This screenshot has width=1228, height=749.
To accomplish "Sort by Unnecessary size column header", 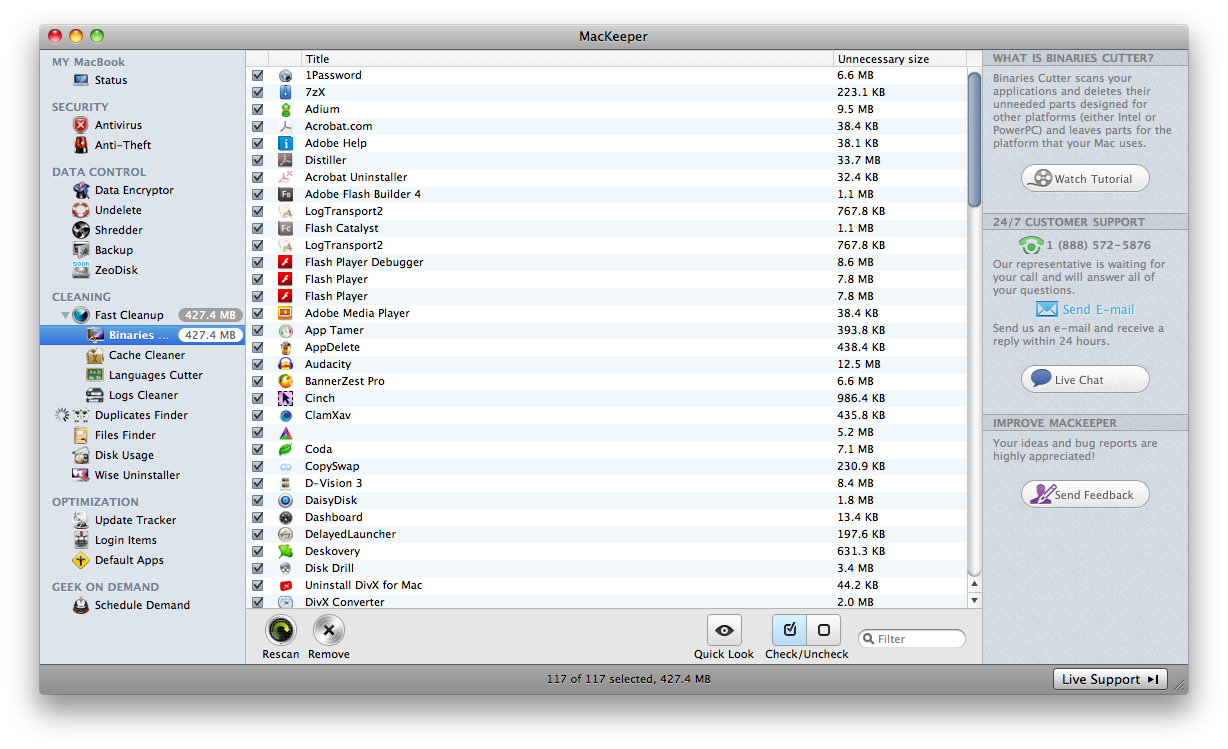I will click(900, 59).
